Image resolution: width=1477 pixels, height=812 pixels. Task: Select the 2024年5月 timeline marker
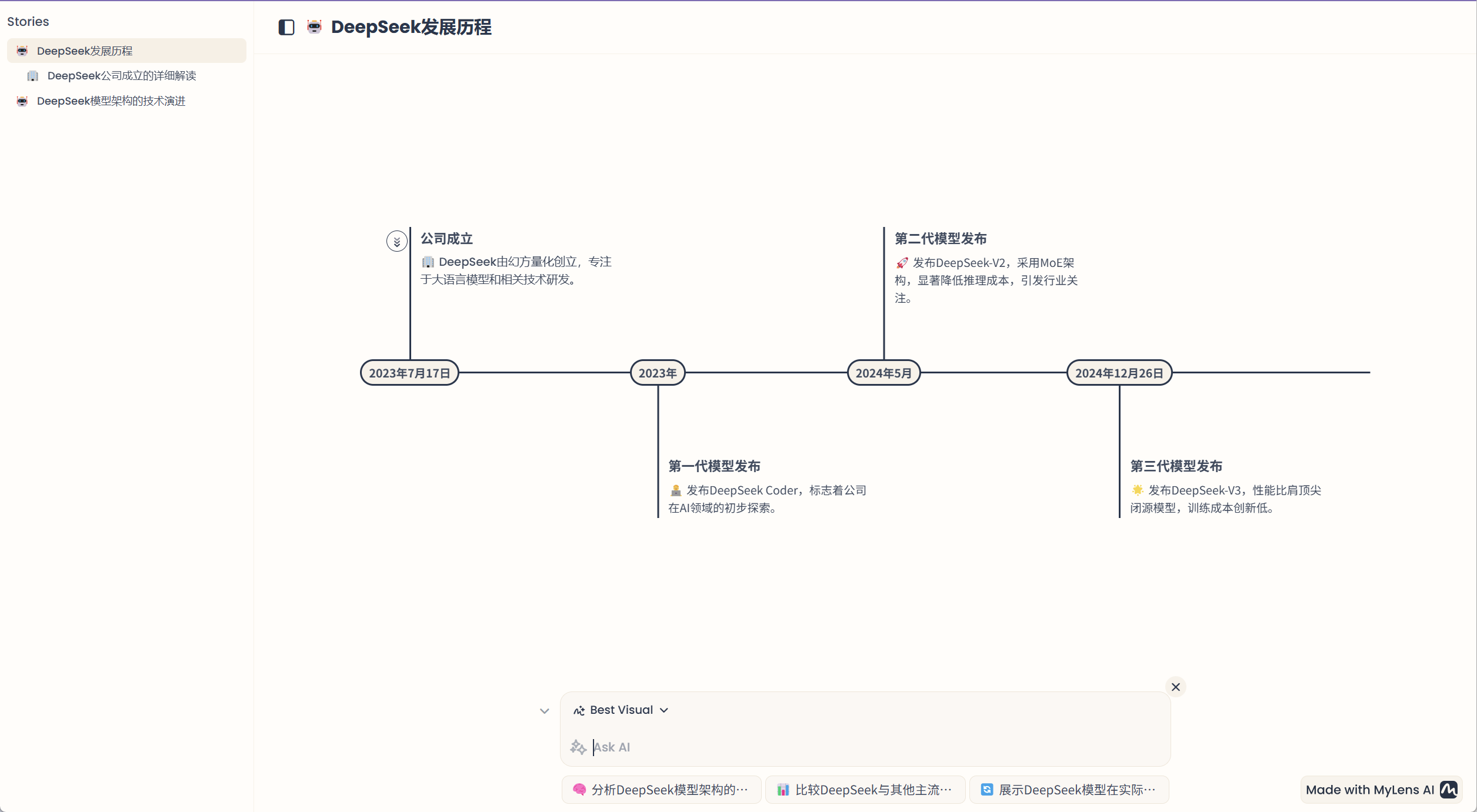pyautogui.click(x=883, y=373)
